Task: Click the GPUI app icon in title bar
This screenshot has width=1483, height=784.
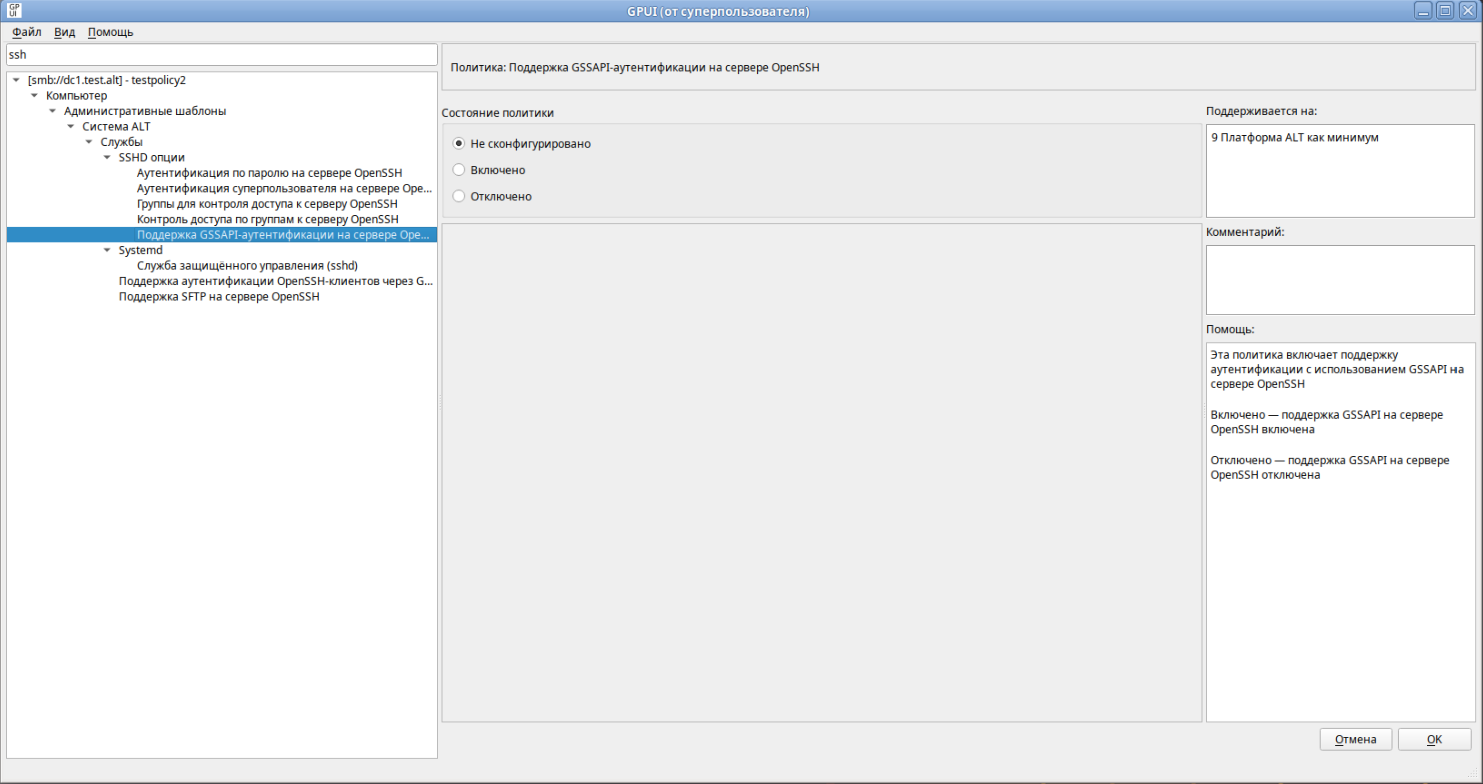Action: [14, 11]
